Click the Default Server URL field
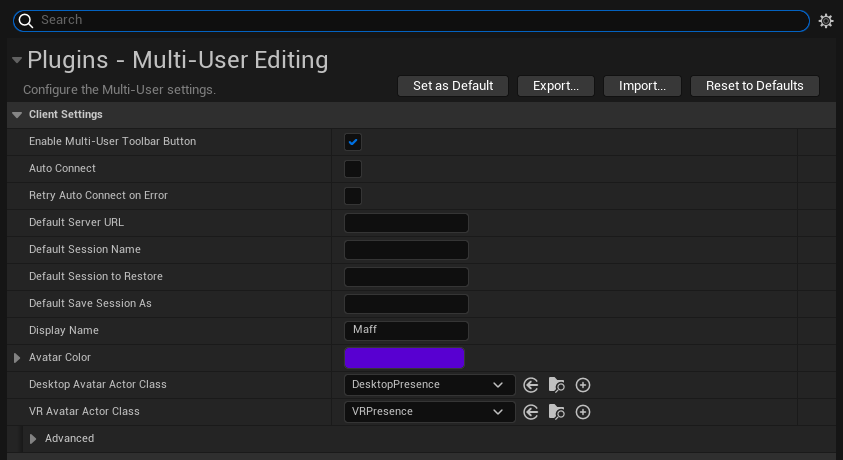The image size is (843, 460). (406, 223)
